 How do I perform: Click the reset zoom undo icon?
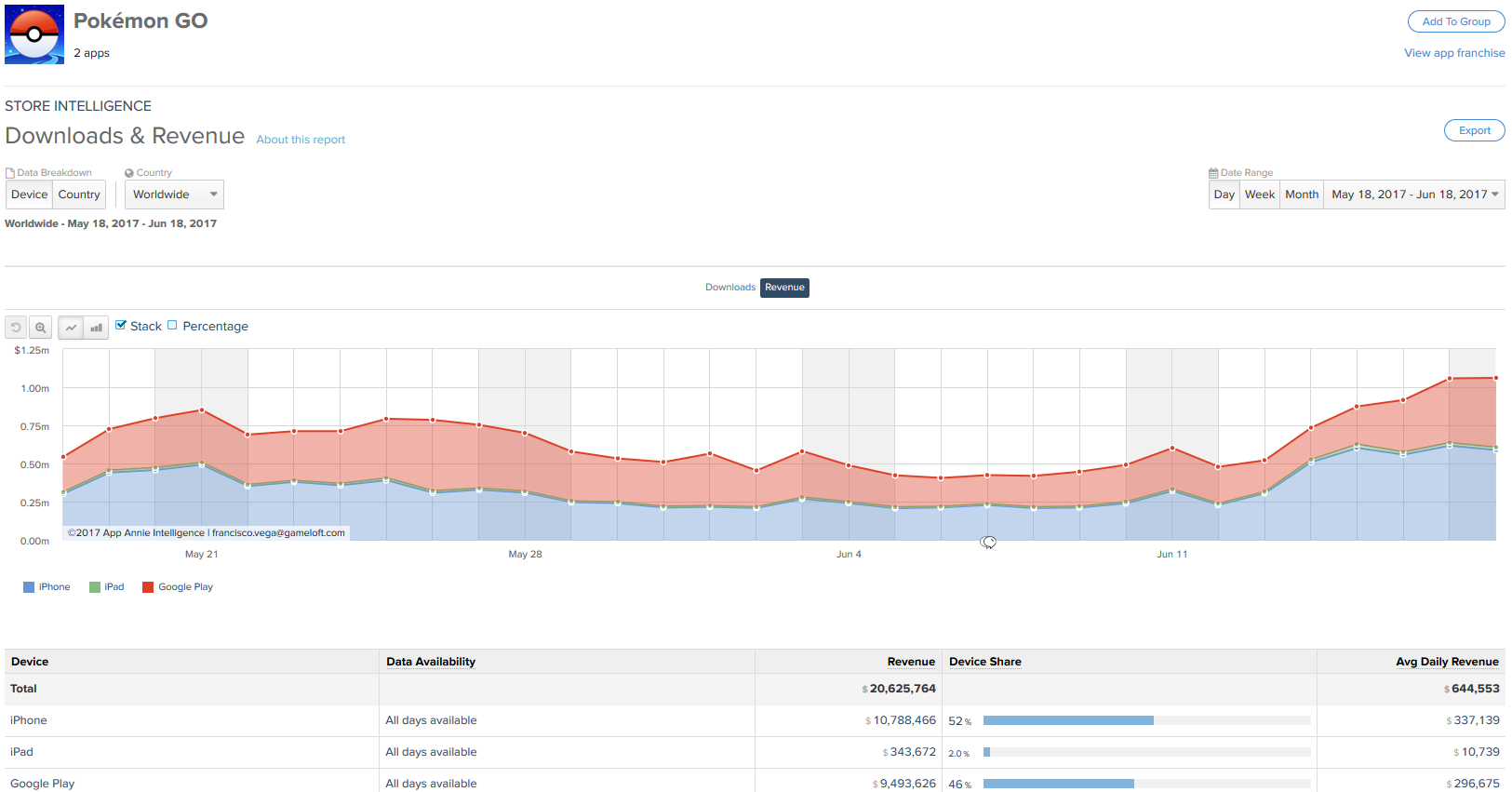click(x=16, y=328)
